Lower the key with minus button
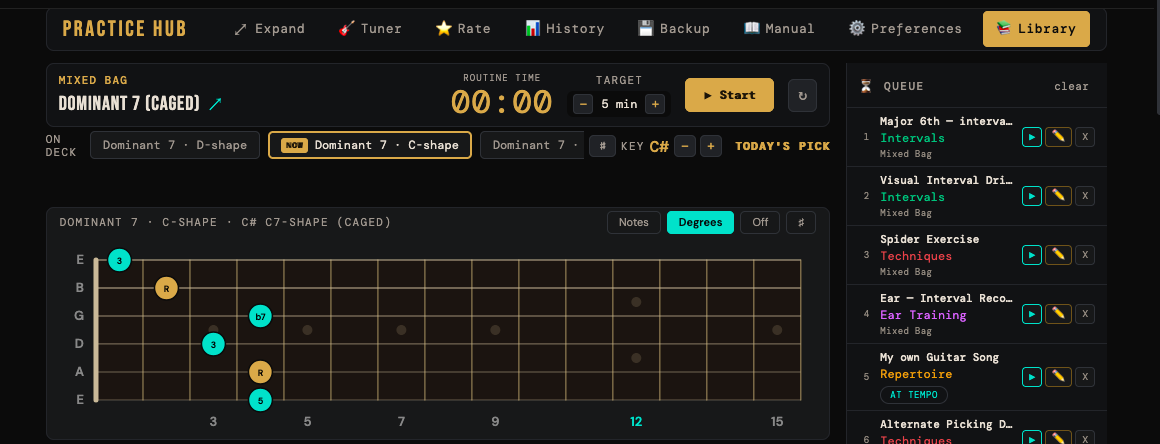This screenshot has height=444, width=1160. pos(685,146)
